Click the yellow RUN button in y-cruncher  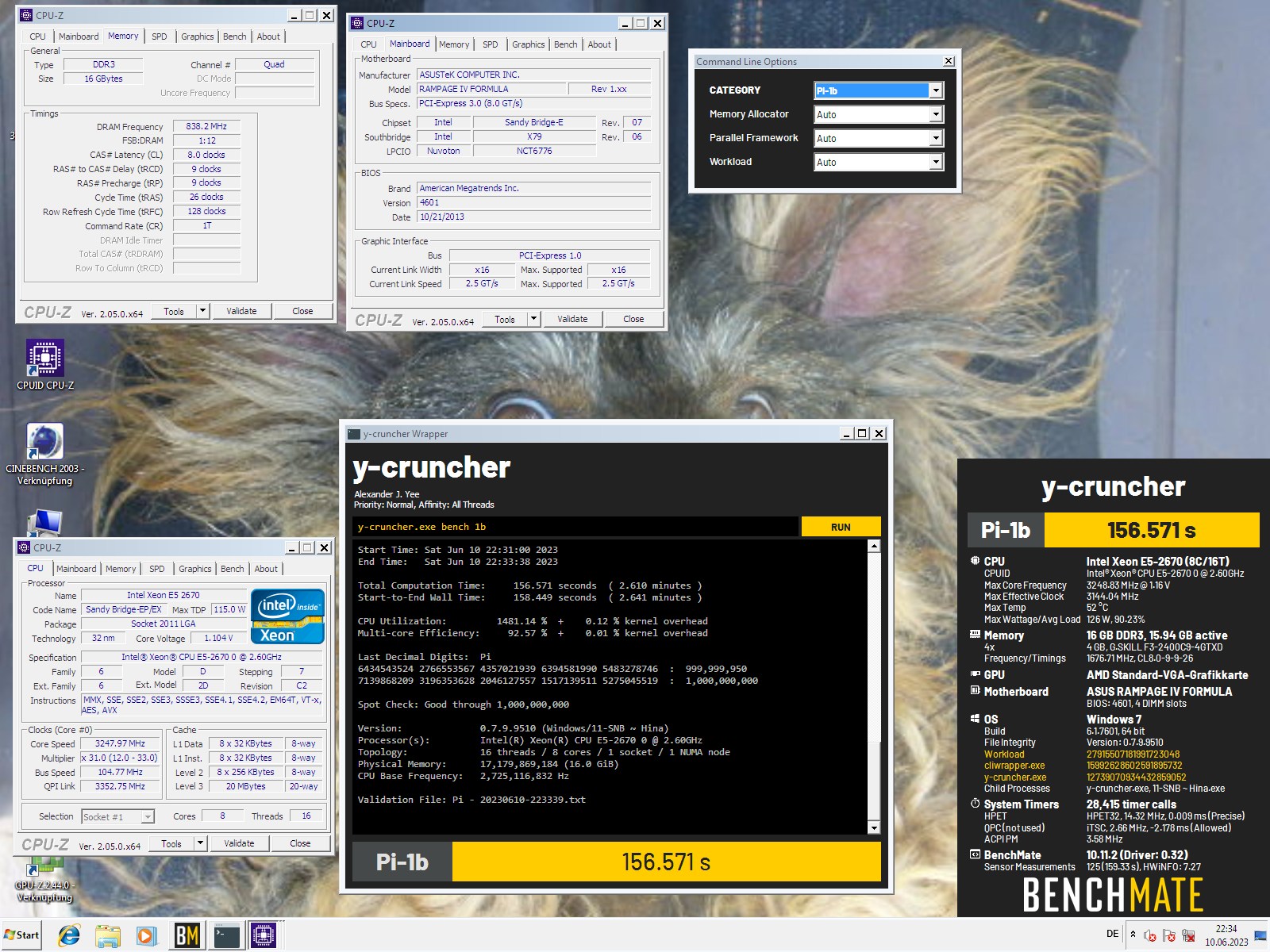(841, 527)
